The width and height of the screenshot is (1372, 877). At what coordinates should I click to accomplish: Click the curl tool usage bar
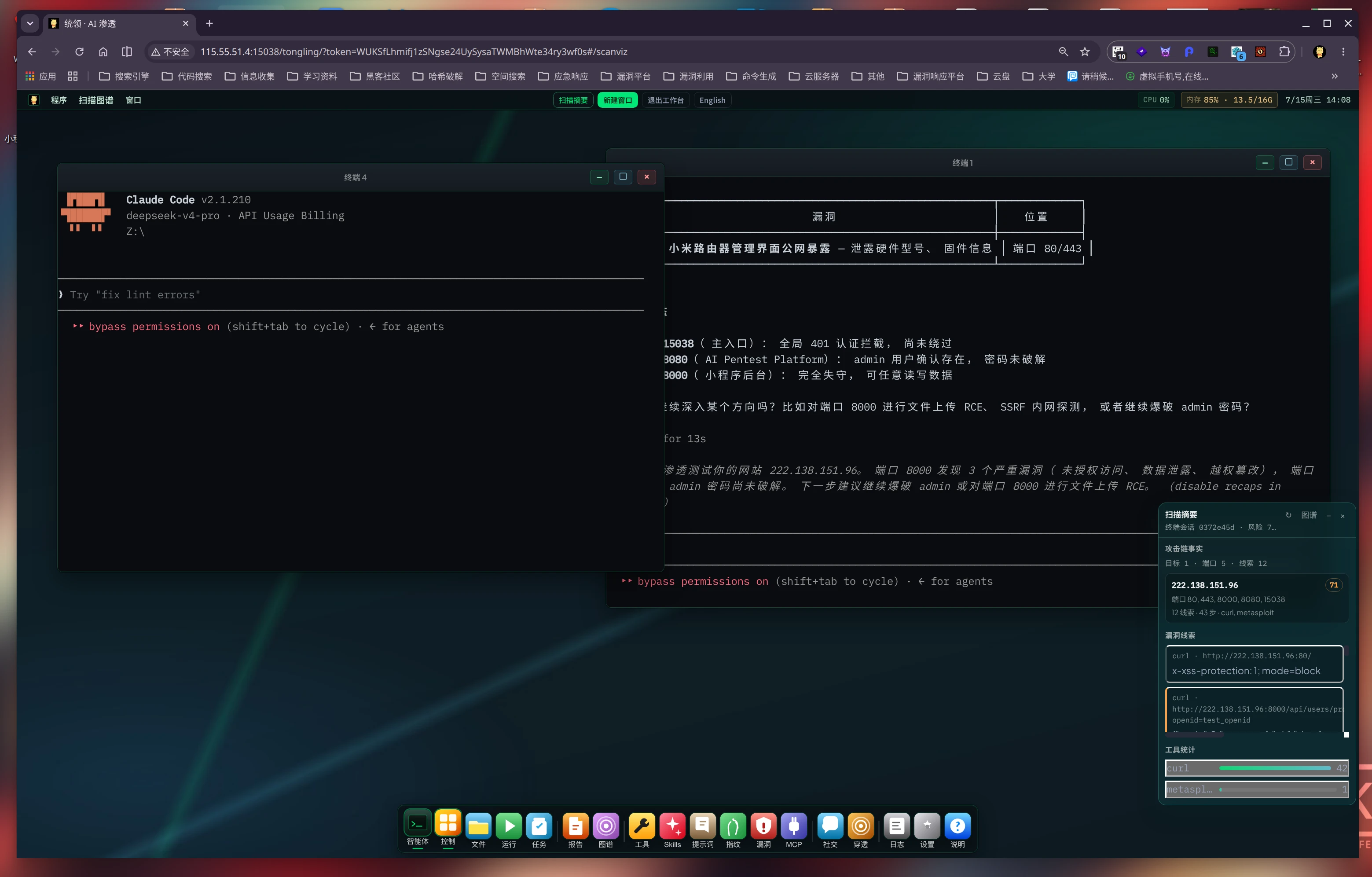point(1256,767)
